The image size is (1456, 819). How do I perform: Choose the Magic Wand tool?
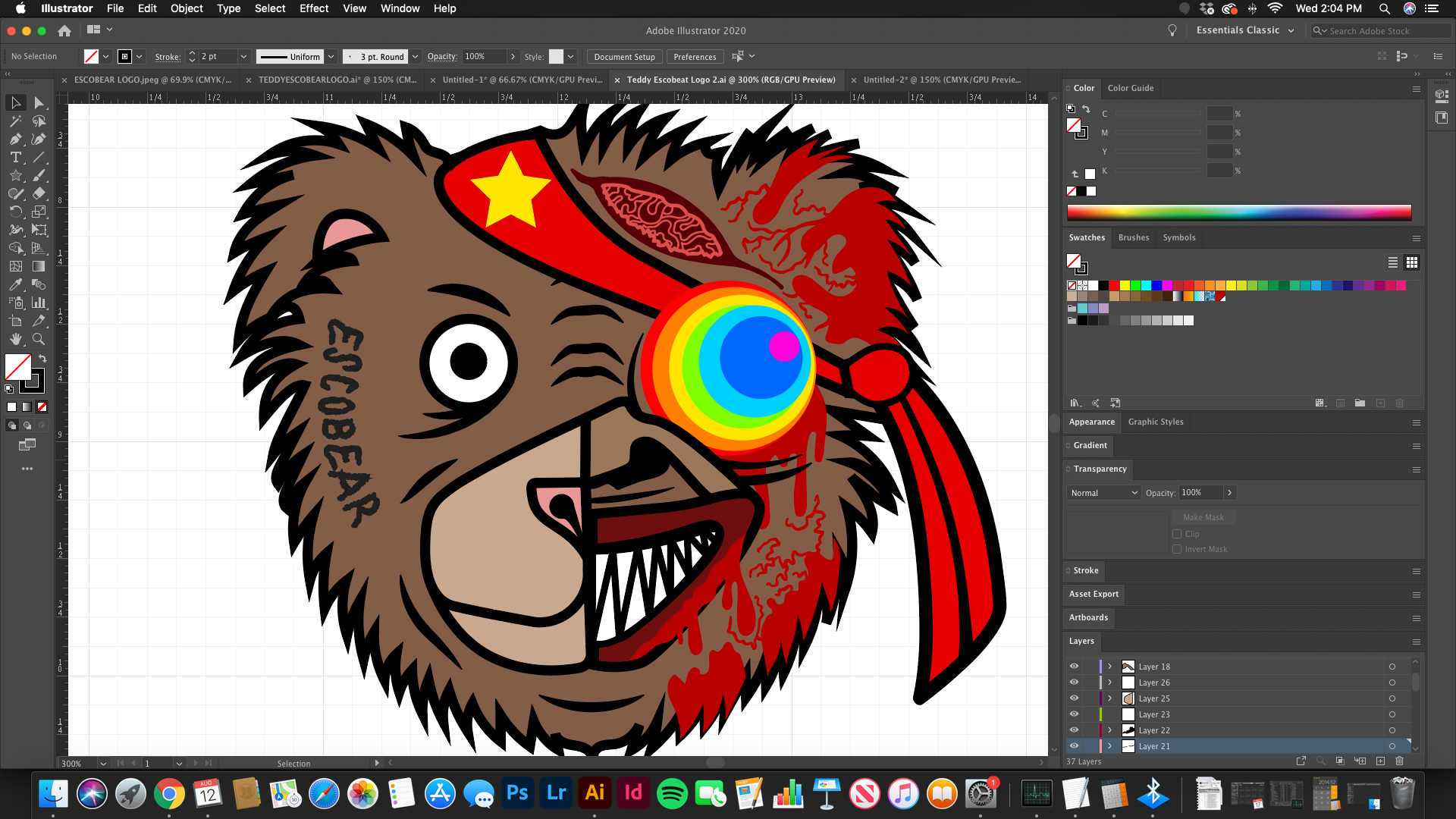coord(15,121)
